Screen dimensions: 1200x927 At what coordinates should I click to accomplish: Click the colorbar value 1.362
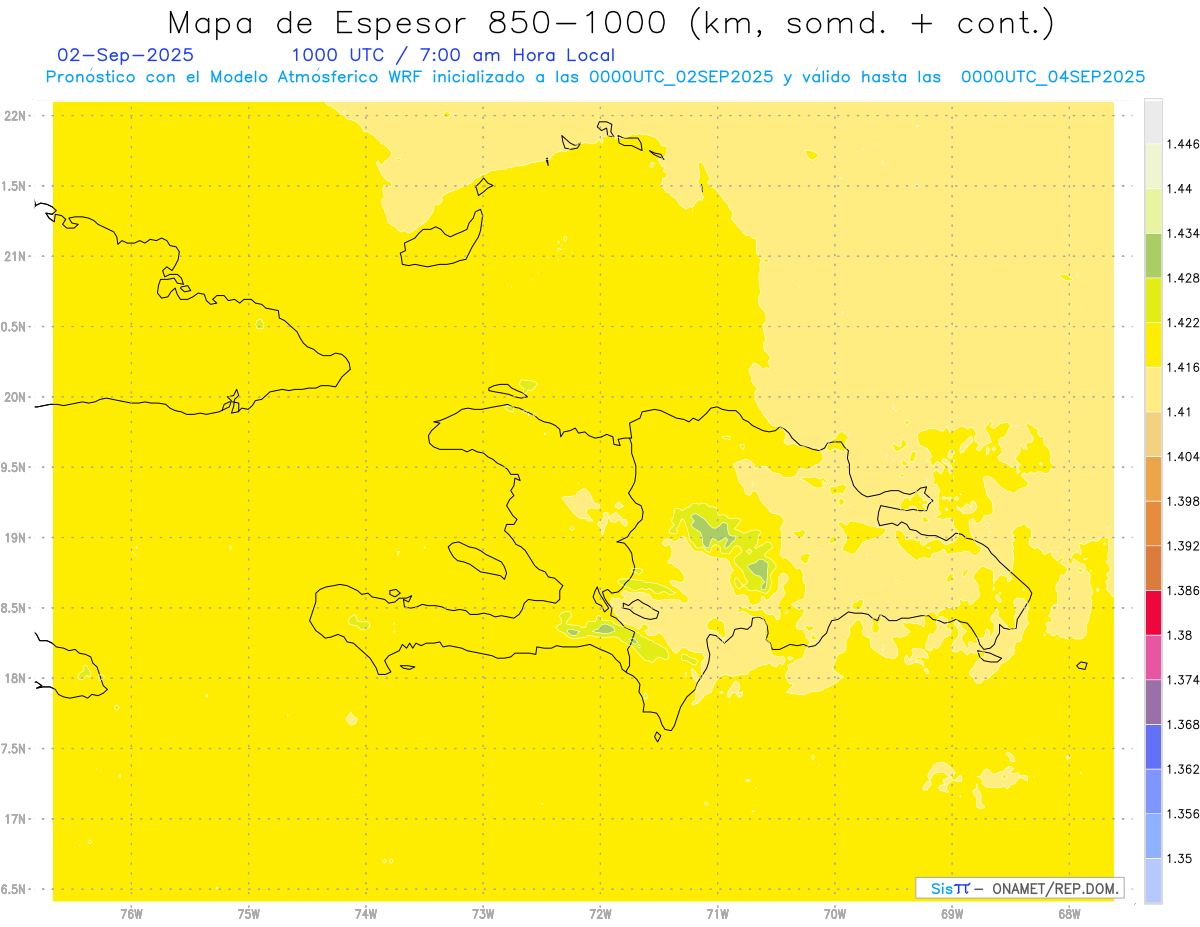(1185, 769)
